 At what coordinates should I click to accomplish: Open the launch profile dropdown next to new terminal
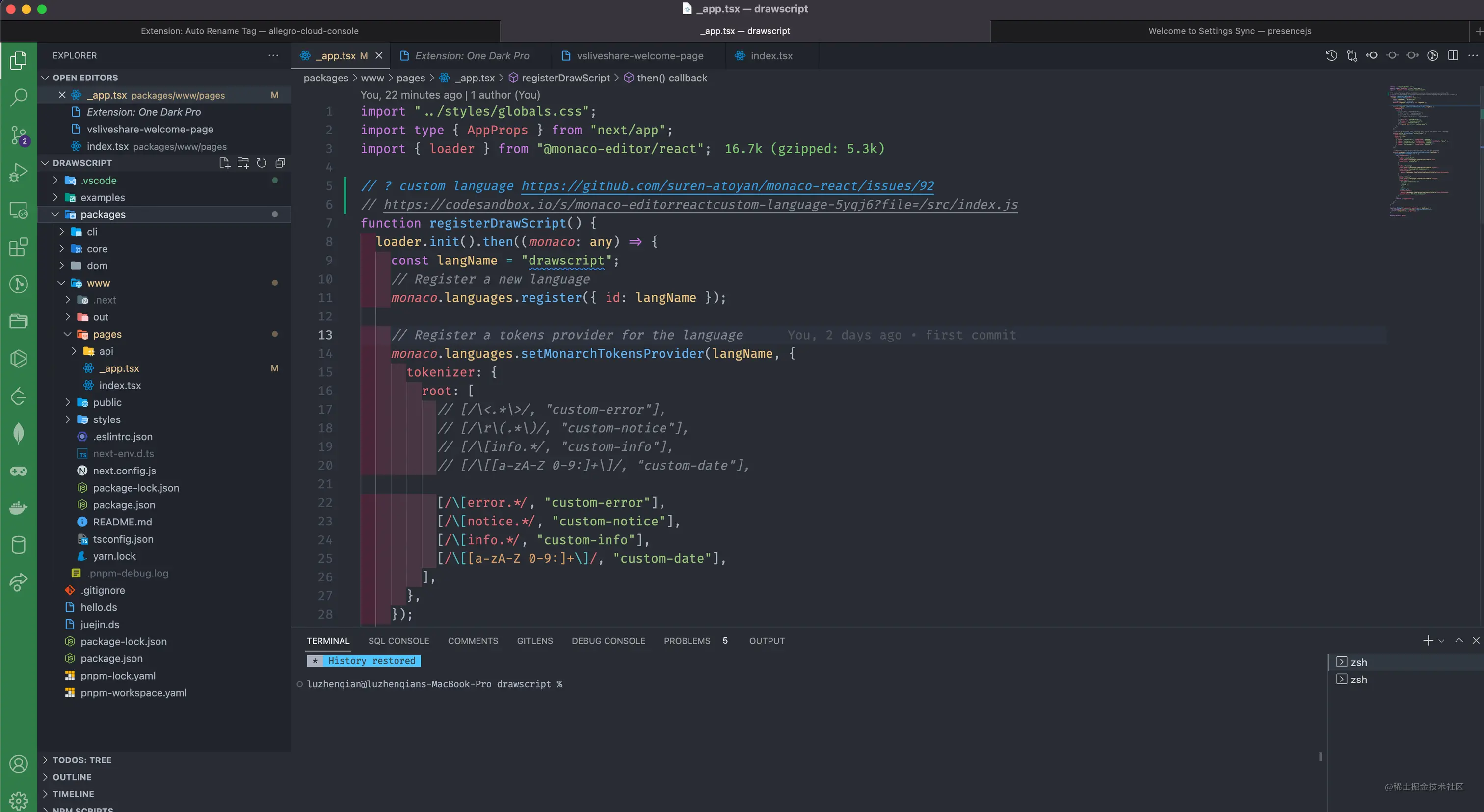(1441, 640)
